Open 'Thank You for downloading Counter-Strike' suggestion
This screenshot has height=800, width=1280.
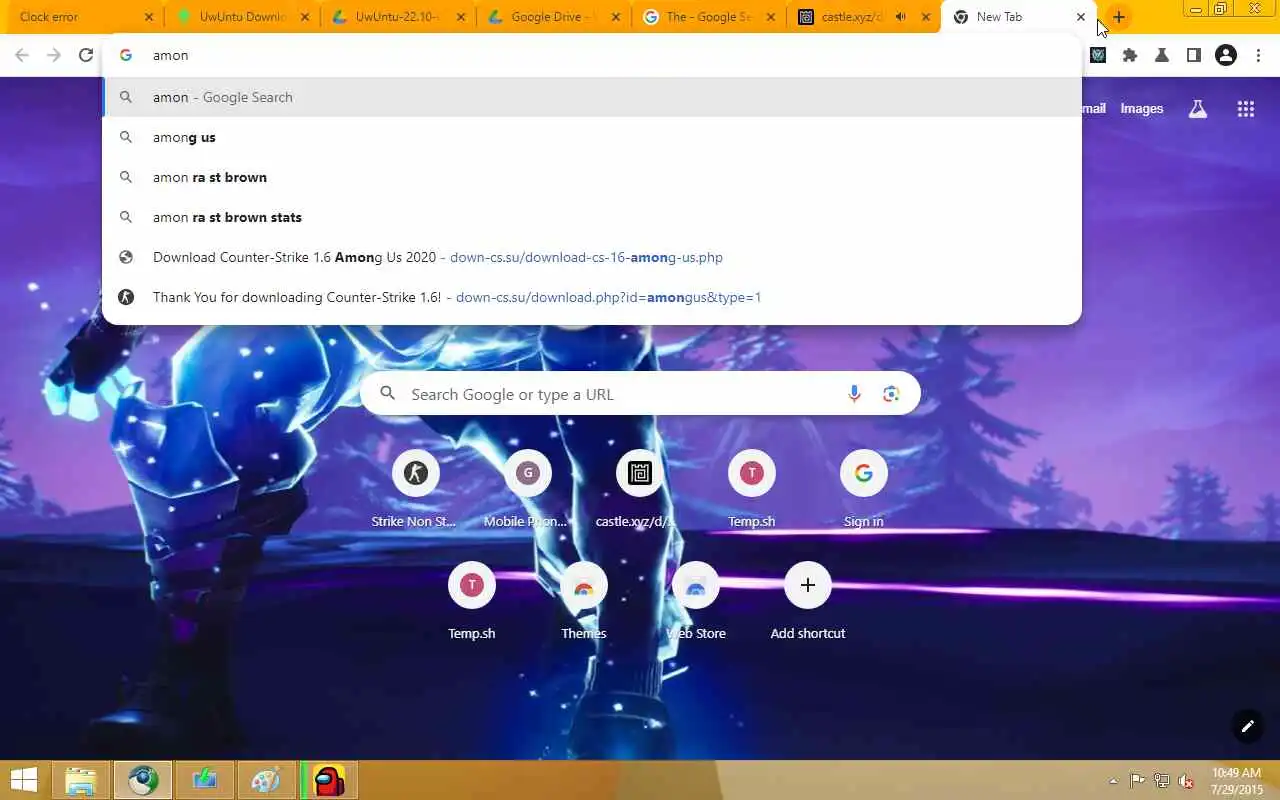592,297
